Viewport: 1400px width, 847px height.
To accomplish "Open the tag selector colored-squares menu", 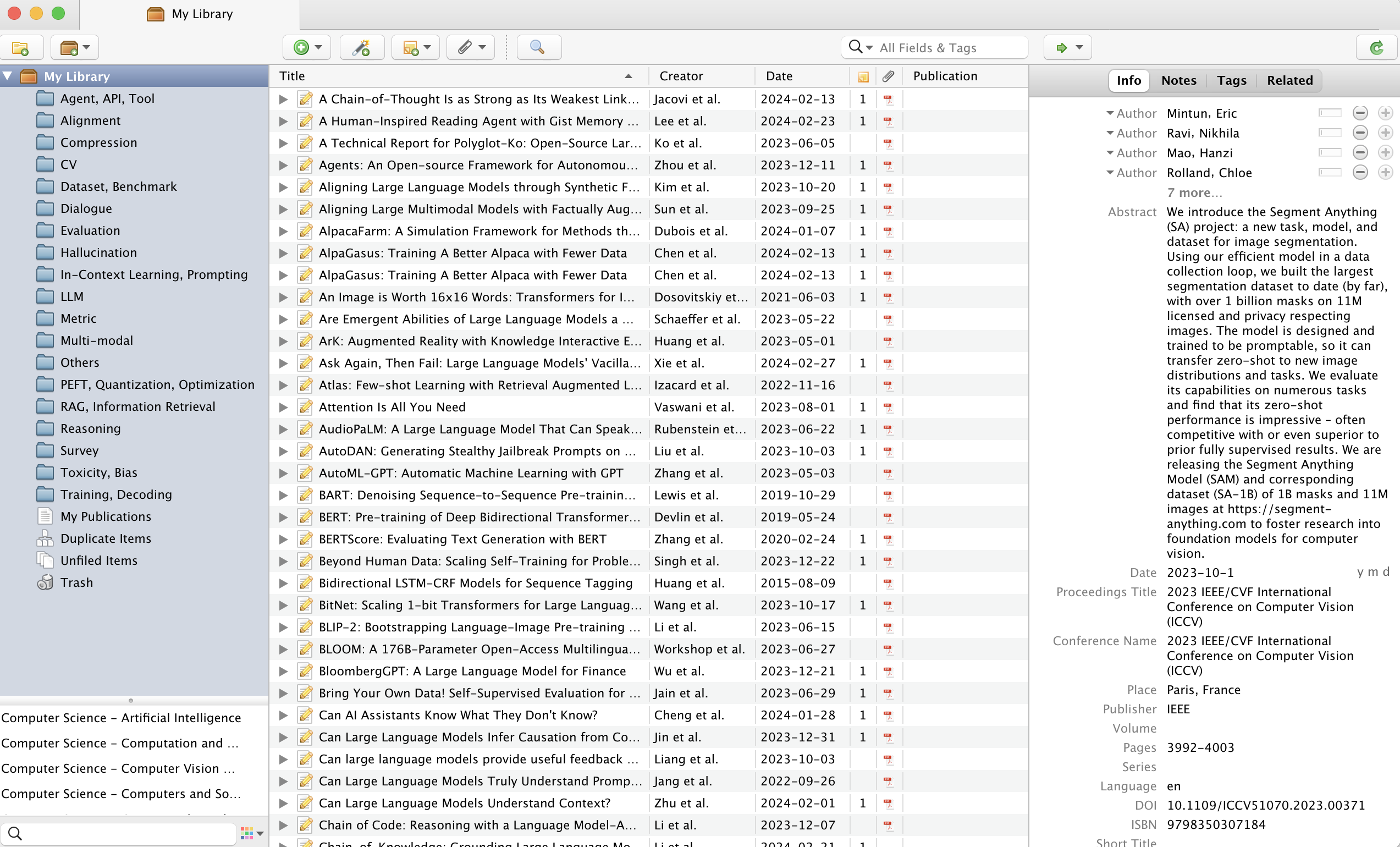I will [252, 833].
